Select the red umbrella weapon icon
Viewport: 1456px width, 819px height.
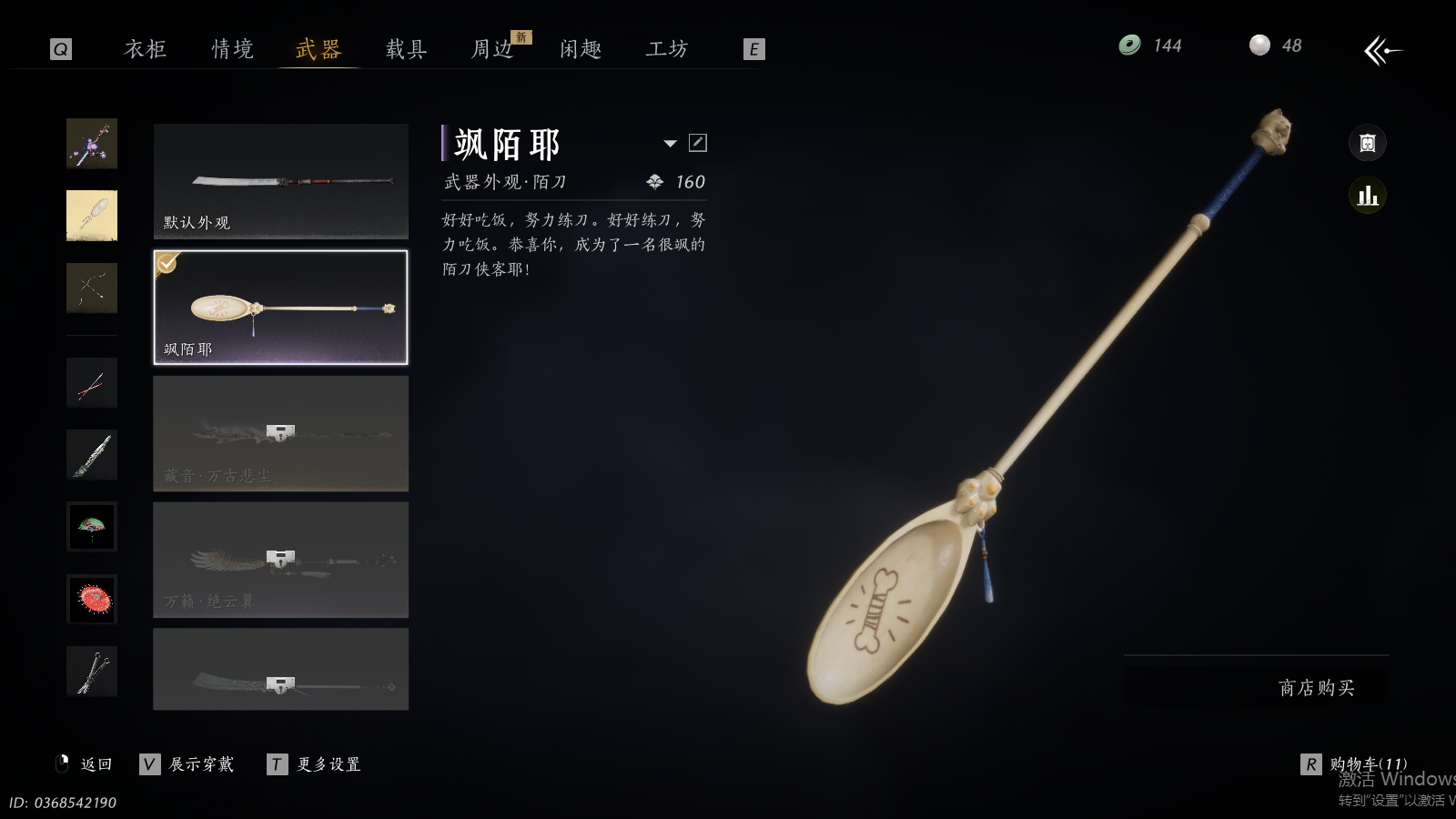point(92,599)
